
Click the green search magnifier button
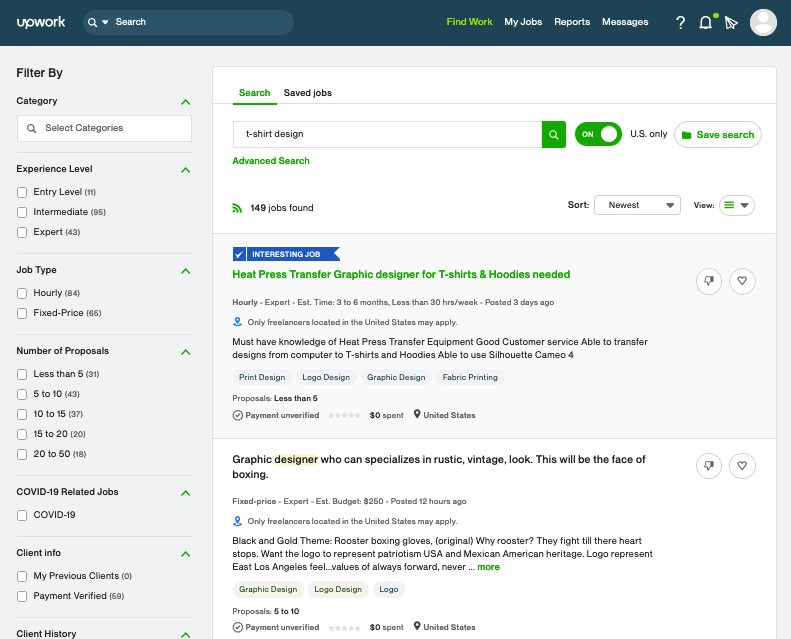pyautogui.click(x=554, y=134)
